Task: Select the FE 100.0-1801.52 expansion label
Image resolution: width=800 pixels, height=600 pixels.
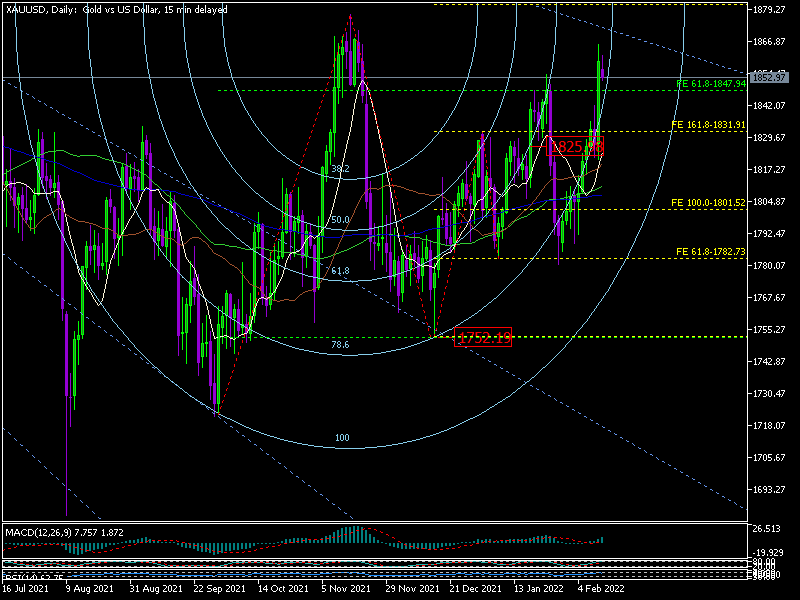Action: click(x=708, y=203)
